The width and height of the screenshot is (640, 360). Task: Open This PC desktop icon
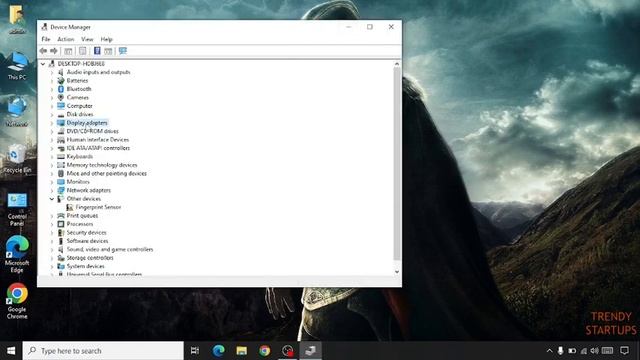(17, 66)
